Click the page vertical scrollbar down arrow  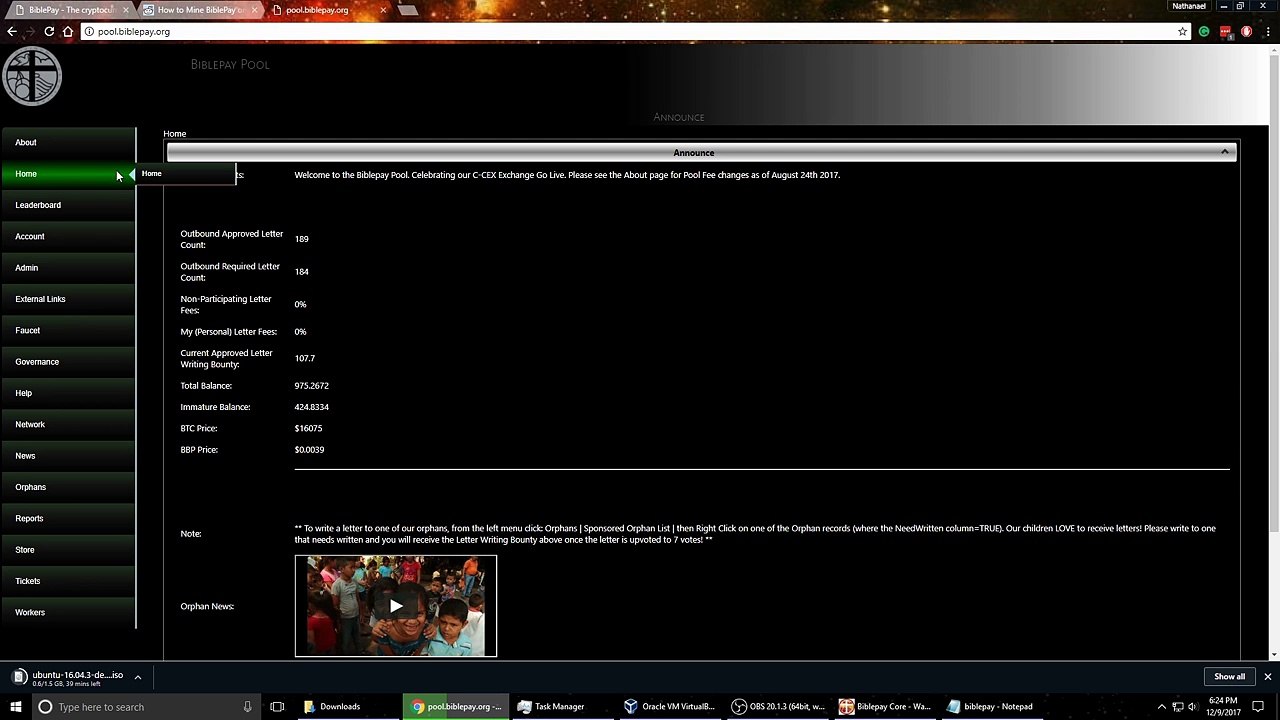tap(1274, 655)
